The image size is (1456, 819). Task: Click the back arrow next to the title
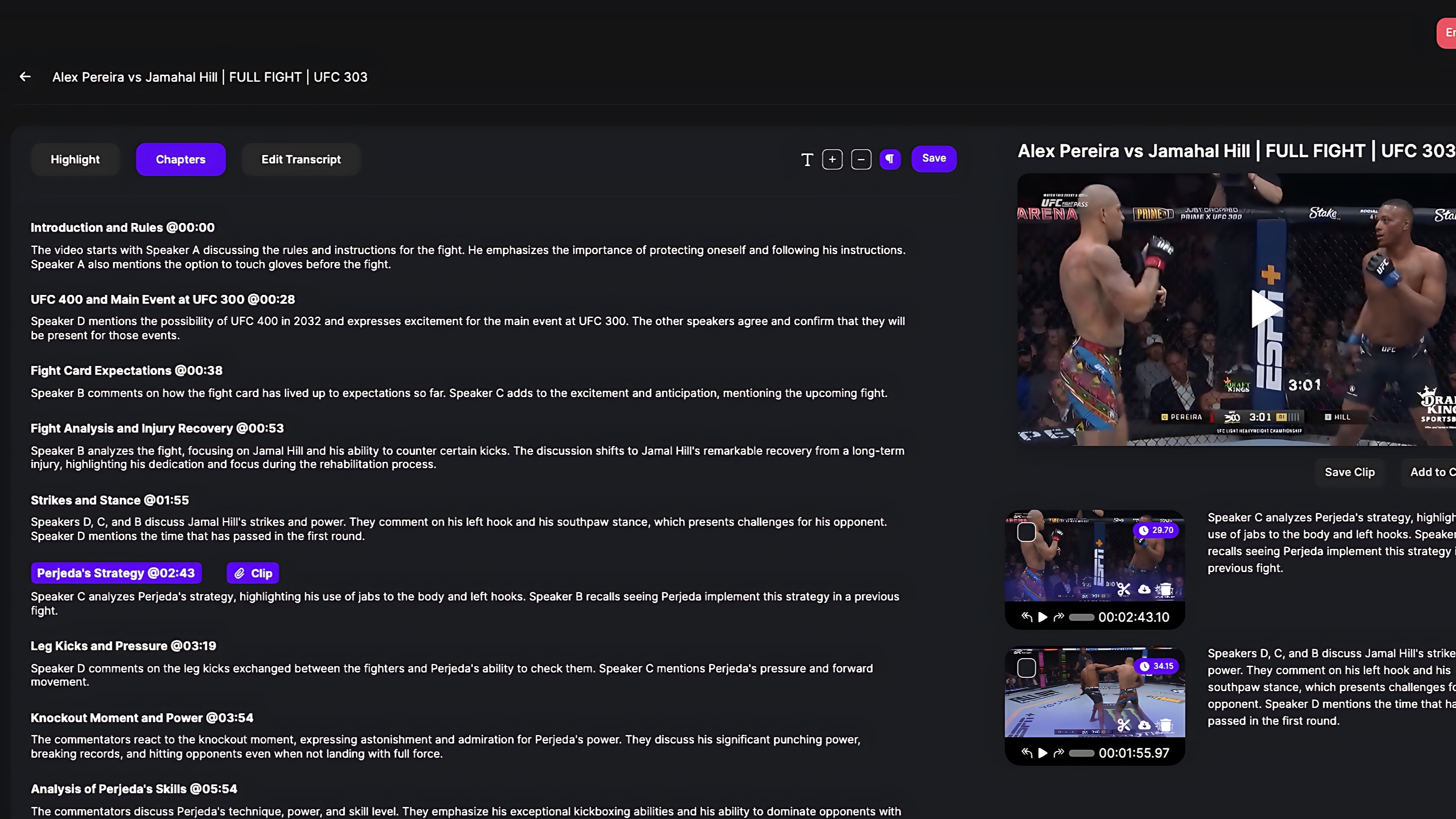(25, 77)
